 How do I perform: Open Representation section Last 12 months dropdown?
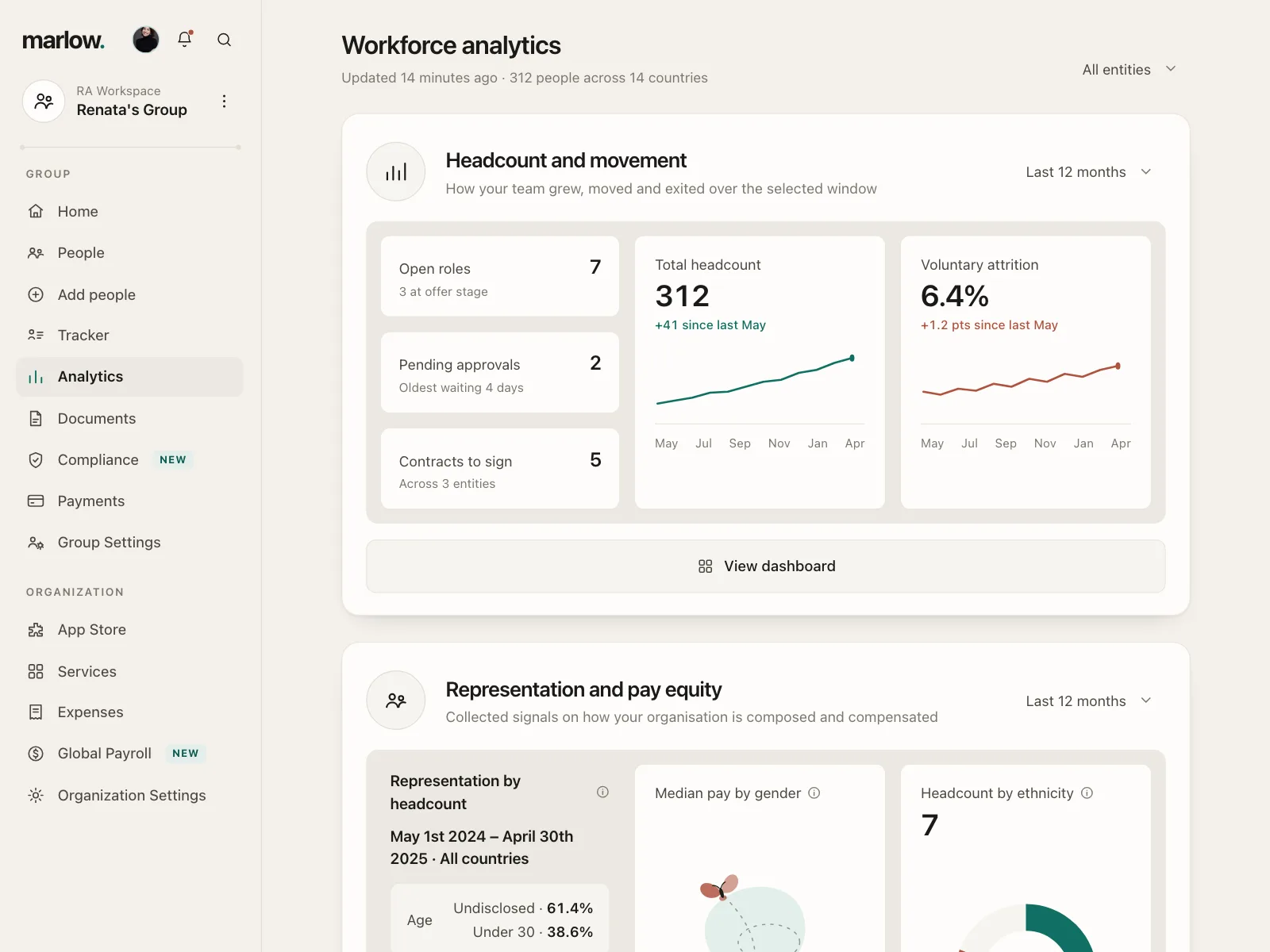pos(1089,701)
